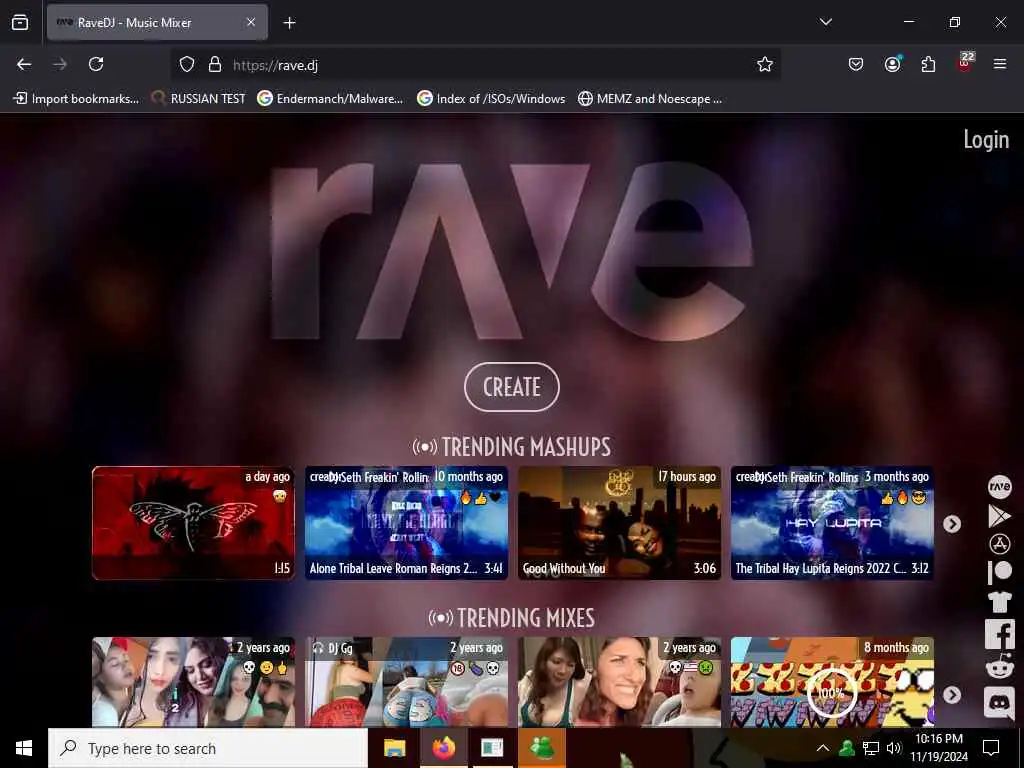1024x768 pixels.
Task: Open the Patreon icon in sidebar
Action: pyautogui.click(x=999, y=572)
